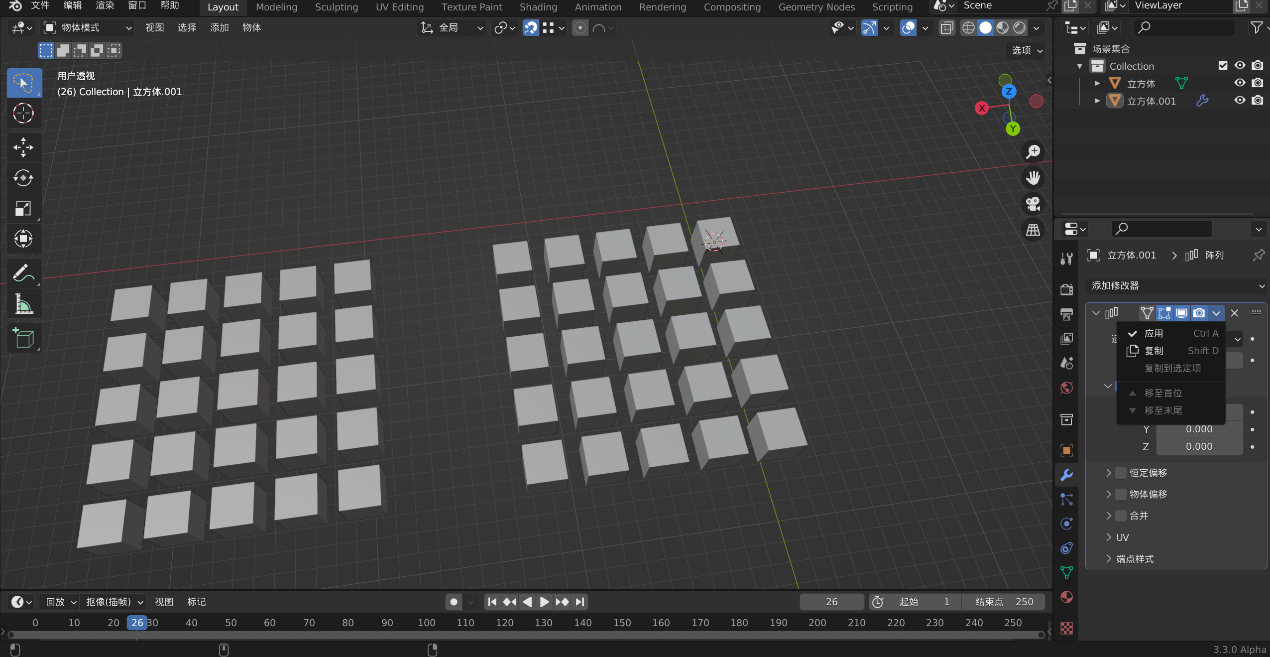Switch to camera view icon
Screen dimensions: 1270x657
1033,204
